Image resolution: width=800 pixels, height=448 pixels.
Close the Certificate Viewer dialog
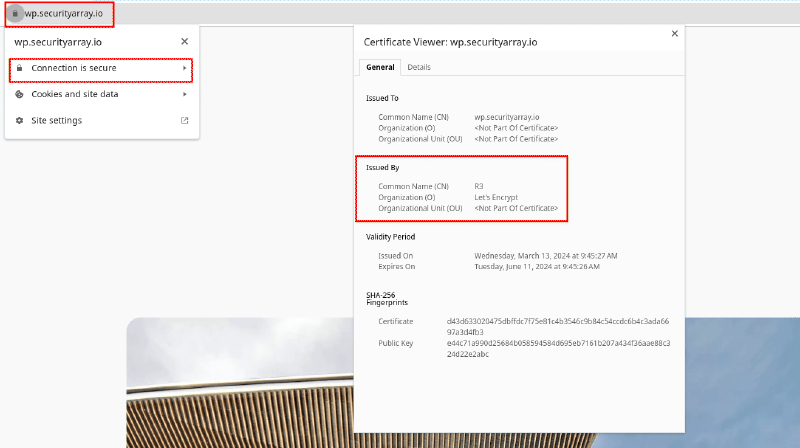674,33
